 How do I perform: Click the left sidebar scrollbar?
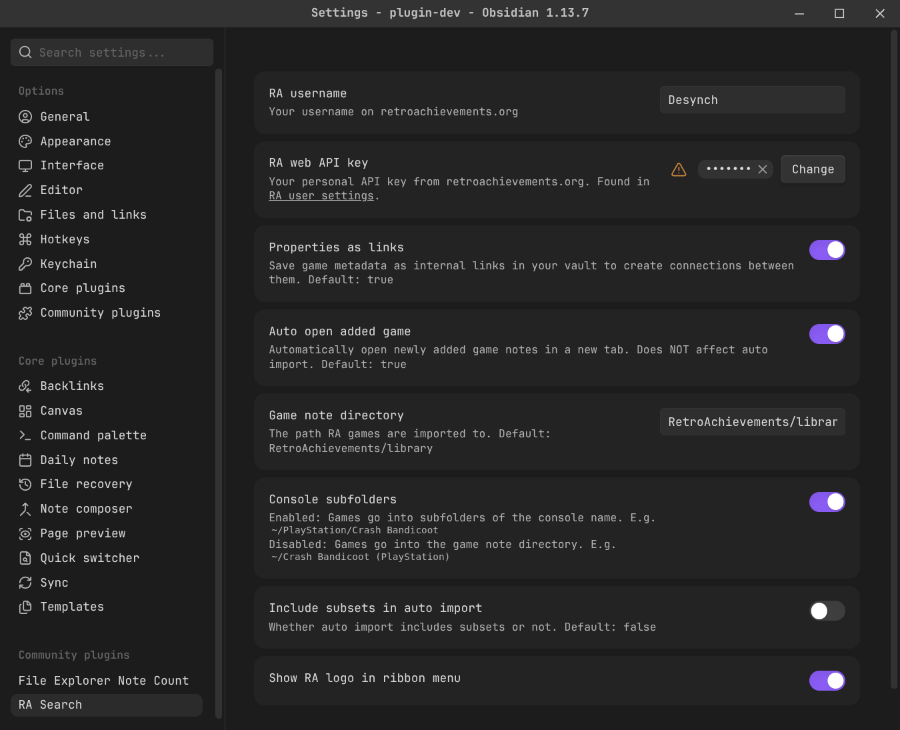pos(218,393)
